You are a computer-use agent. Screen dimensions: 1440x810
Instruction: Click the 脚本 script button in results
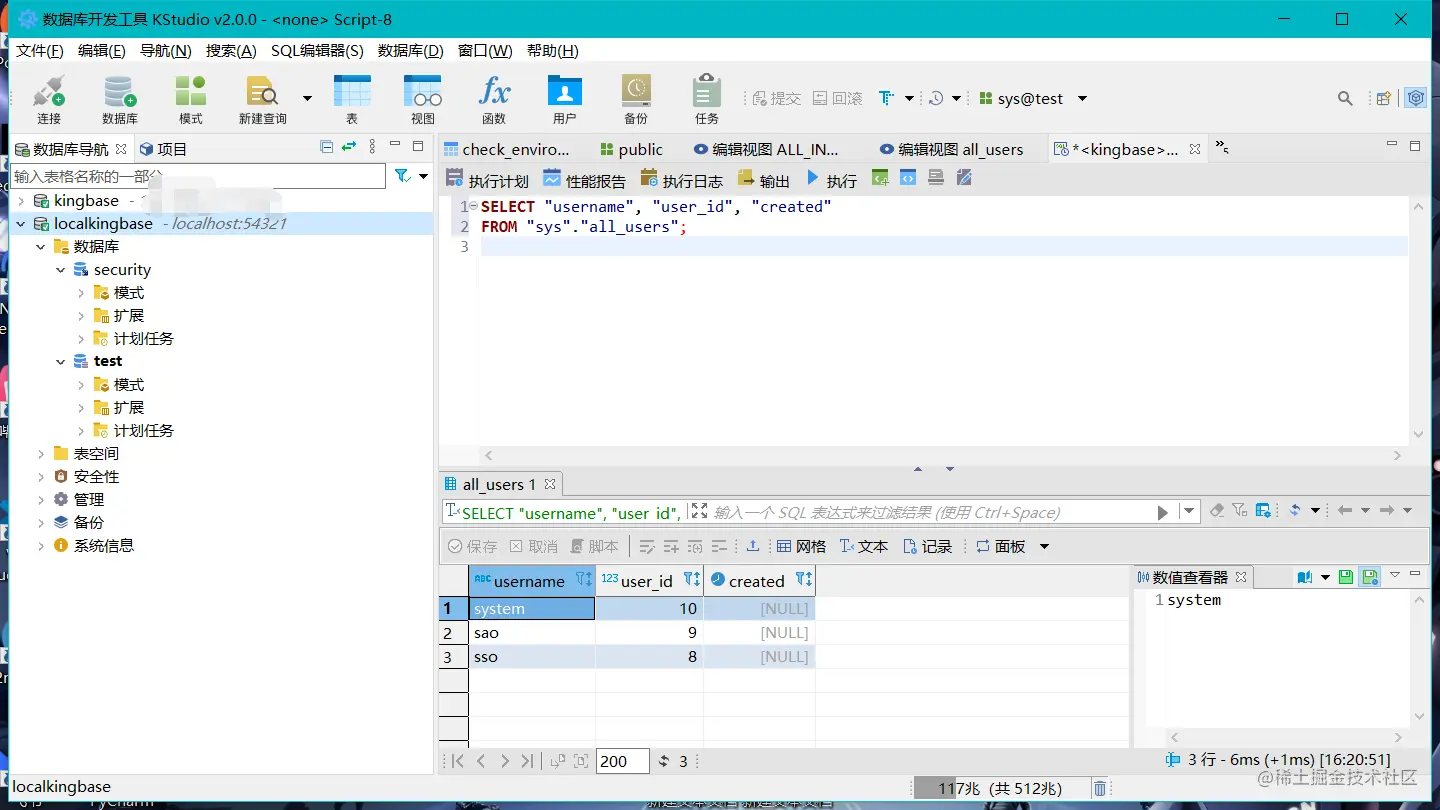click(595, 546)
